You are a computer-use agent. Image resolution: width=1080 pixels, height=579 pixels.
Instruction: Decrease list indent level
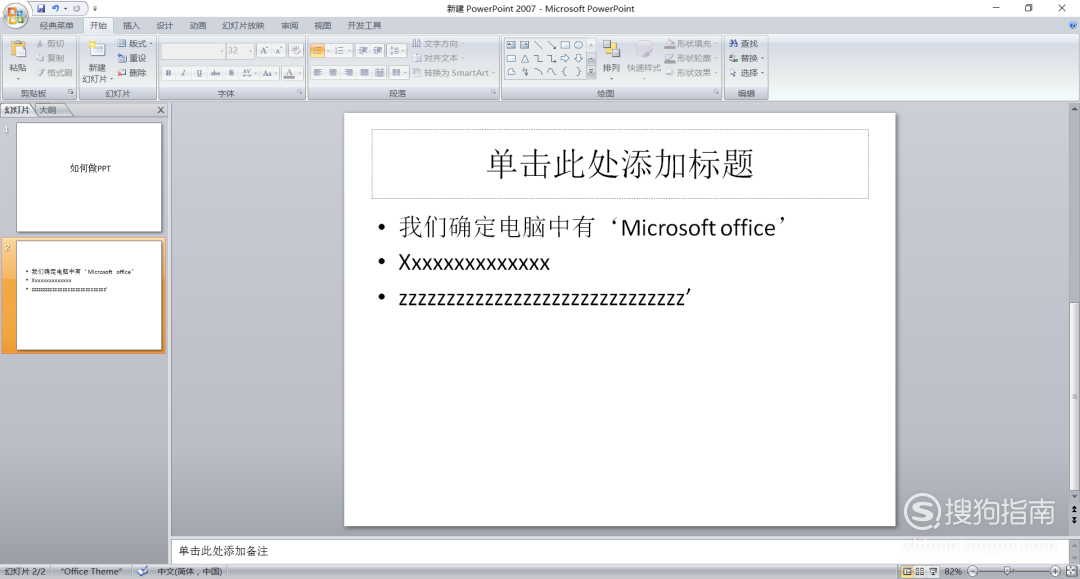pyautogui.click(x=363, y=50)
